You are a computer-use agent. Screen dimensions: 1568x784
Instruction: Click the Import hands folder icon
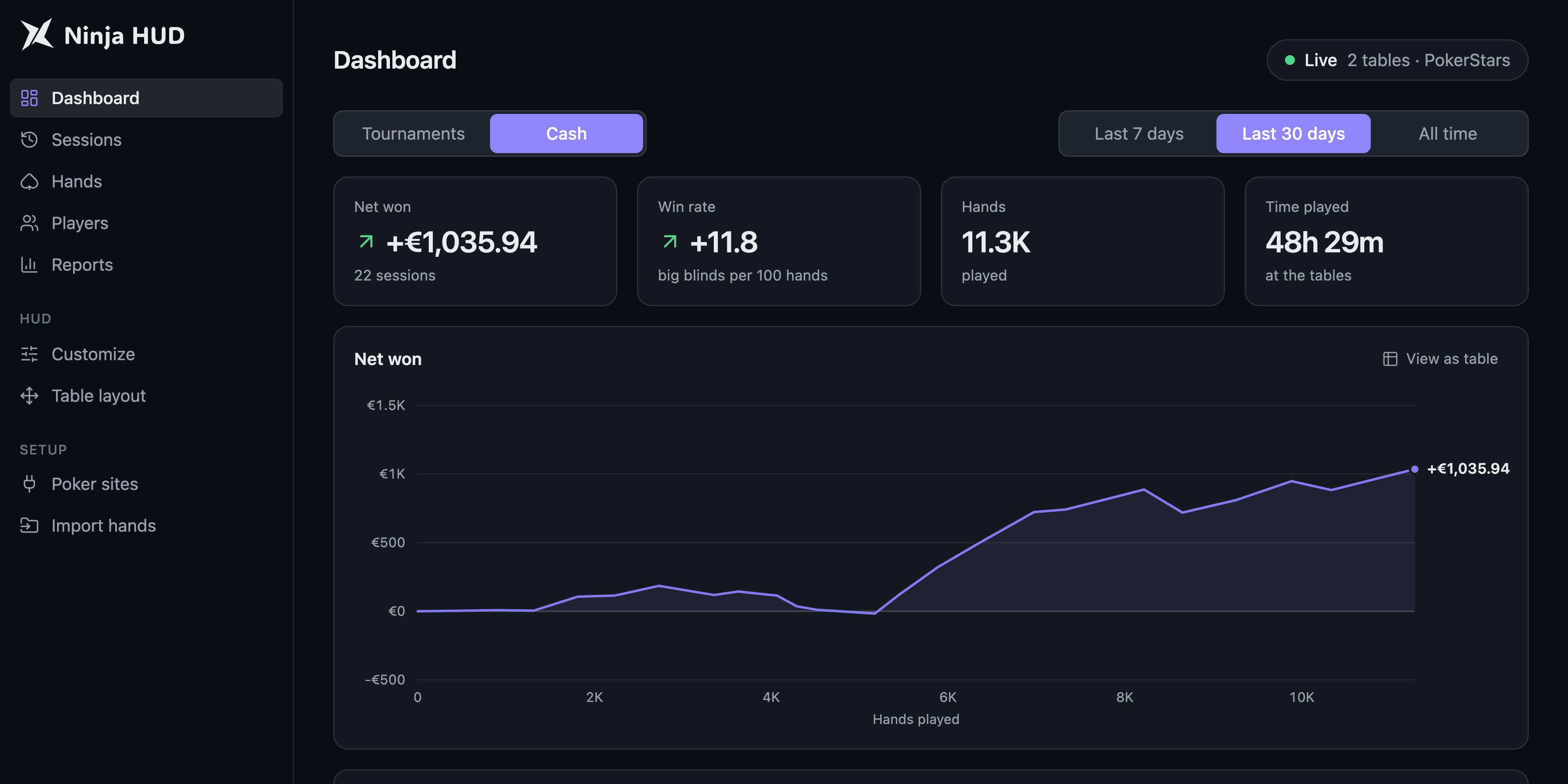[29, 525]
